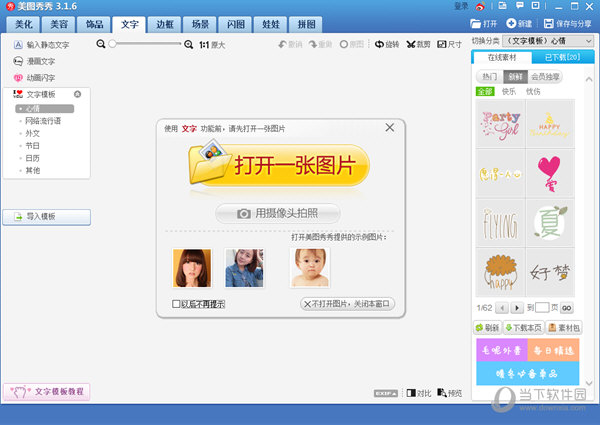Check the 以后不再提示 checkbox
This screenshot has width=600, height=425.
pos(176,304)
